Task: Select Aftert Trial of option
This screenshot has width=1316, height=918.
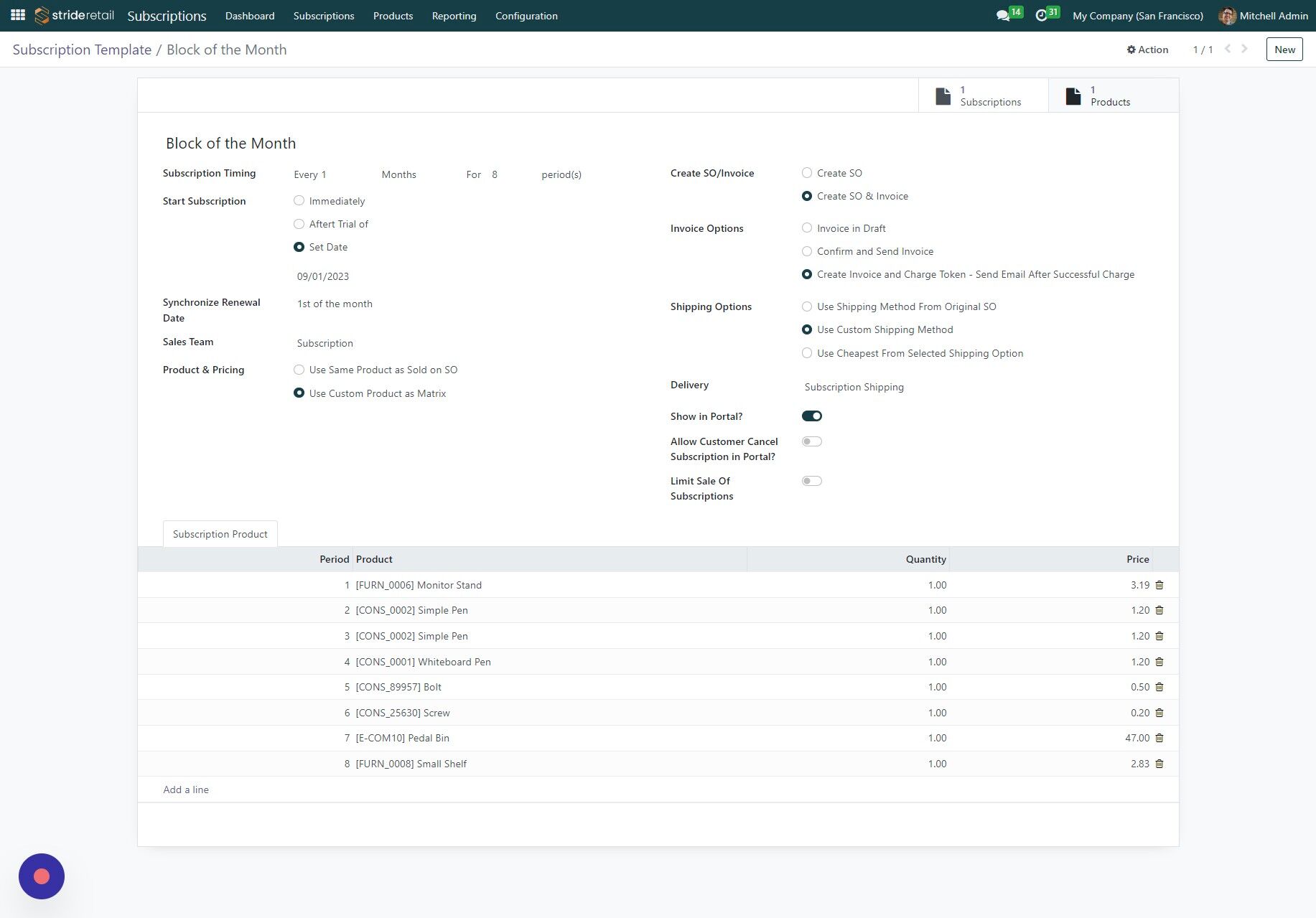Action: (x=299, y=224)
